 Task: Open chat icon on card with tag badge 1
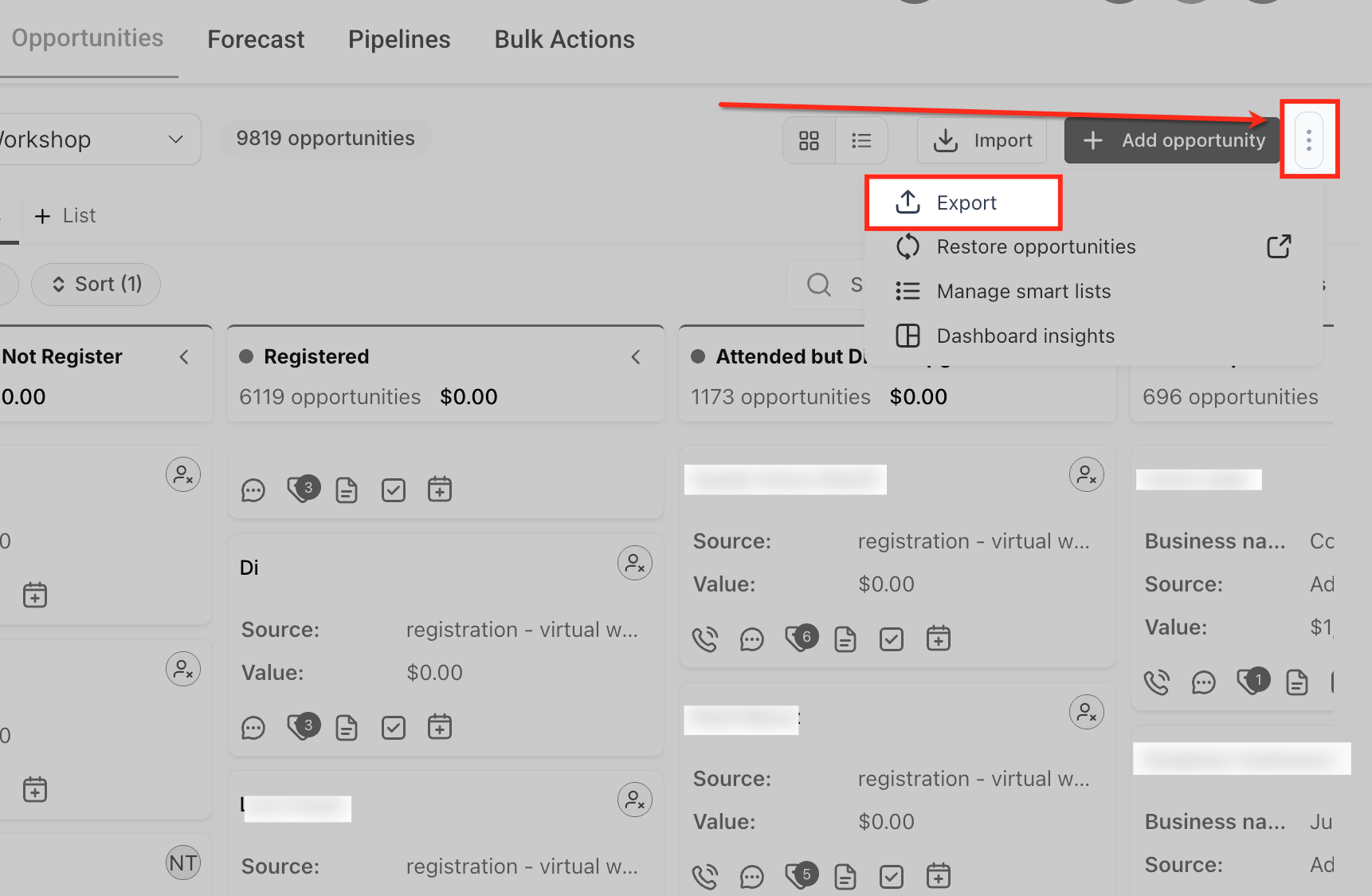click(1204, 682)
